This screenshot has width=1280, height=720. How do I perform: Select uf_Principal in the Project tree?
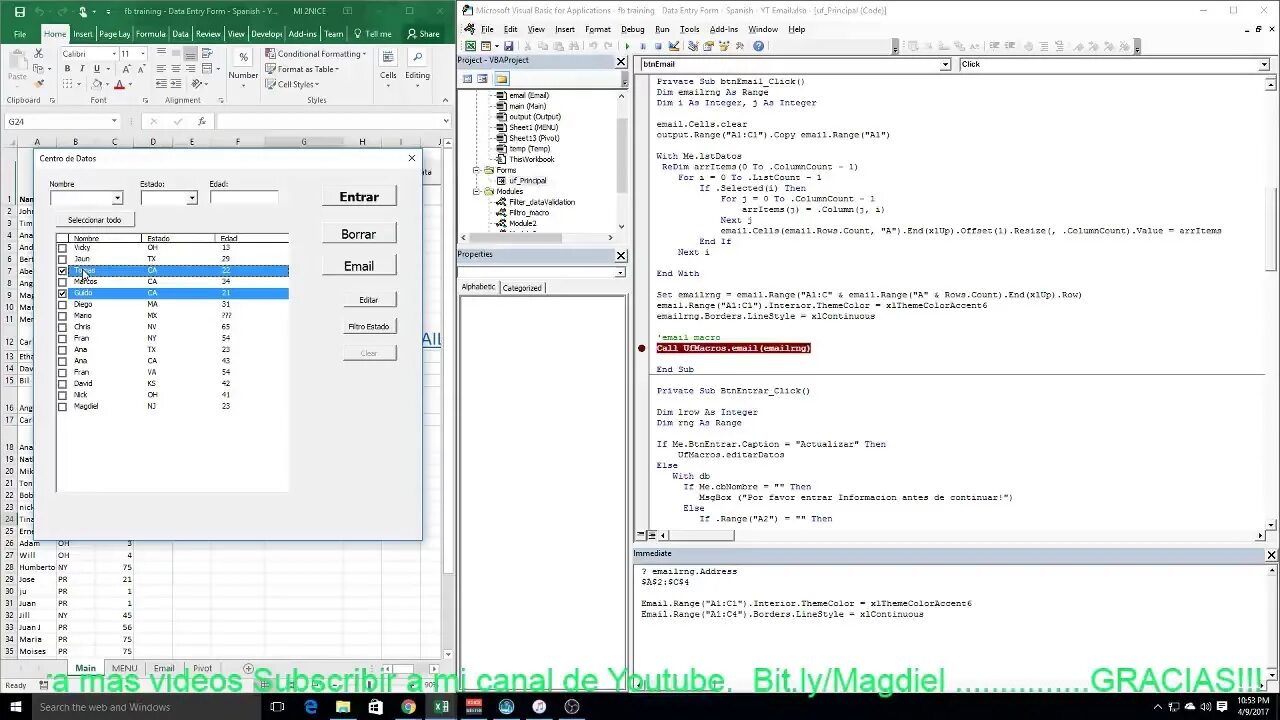pos(527,181)
